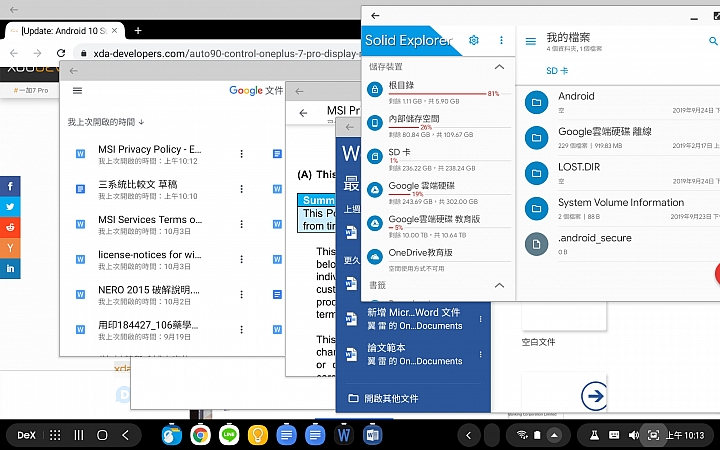Screen dimensions: 720x450
Task: Open NERO 2015 破解說明 document
Action: (149, 294)
